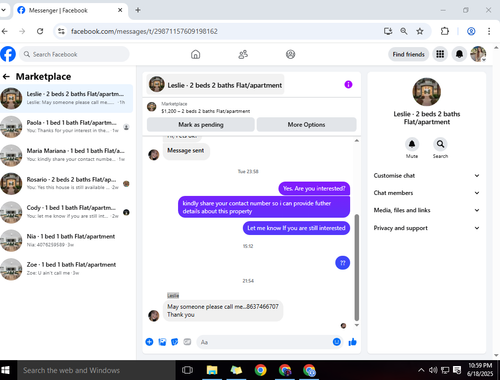
Task: Open Rosario 2 beds 2 baths conversation
Action: [x=67, y=183]
